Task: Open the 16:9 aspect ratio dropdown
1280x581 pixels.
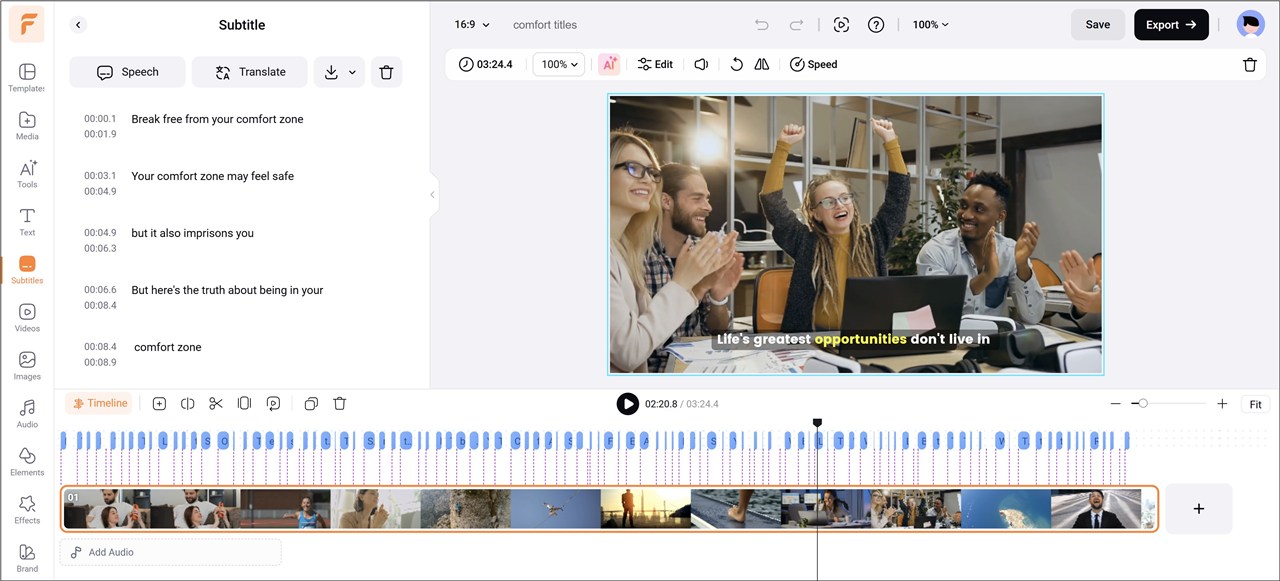Action: click(472, 25)
